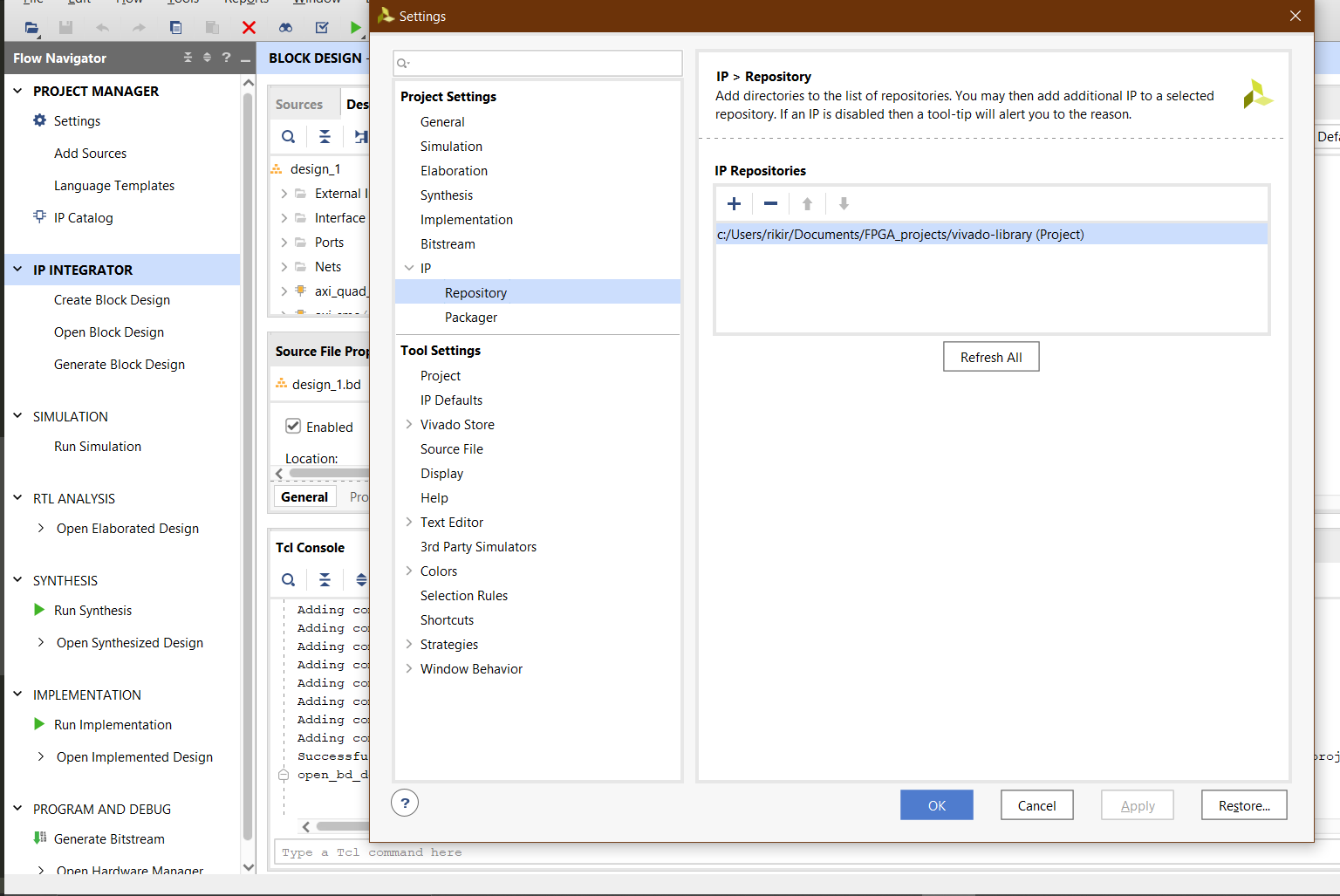The image size is (1340, 896).
Task: Remove selected IP repository with the minus icon
Action: [x=770, y=203]
